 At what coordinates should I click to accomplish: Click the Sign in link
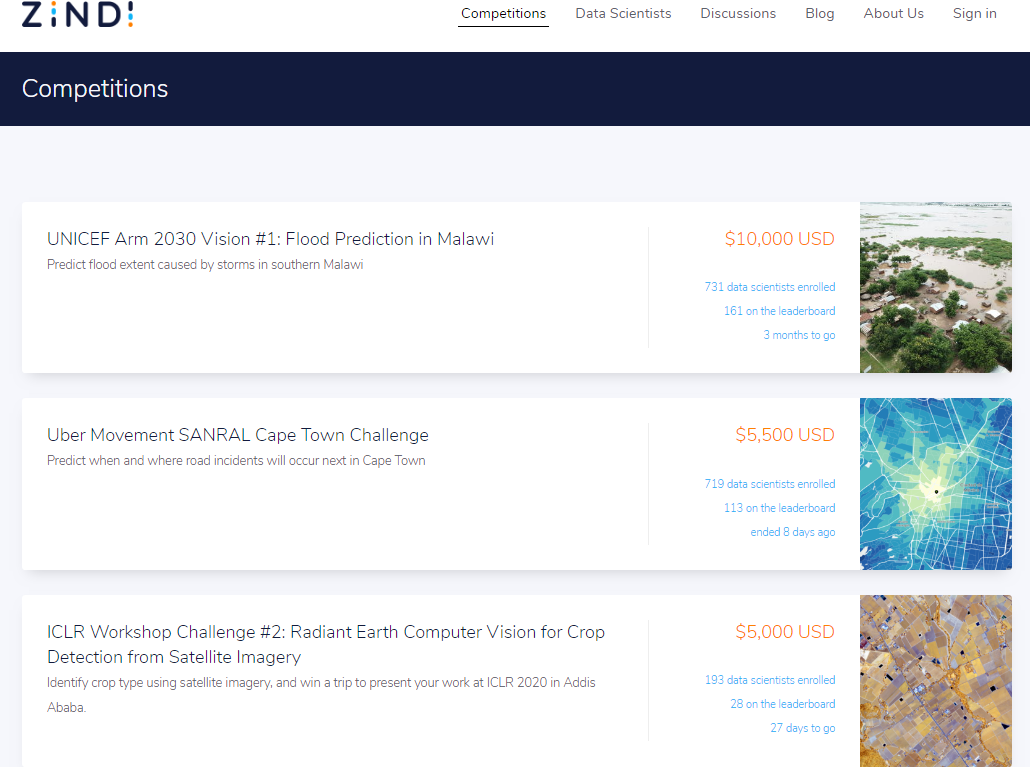click(974, 14)
